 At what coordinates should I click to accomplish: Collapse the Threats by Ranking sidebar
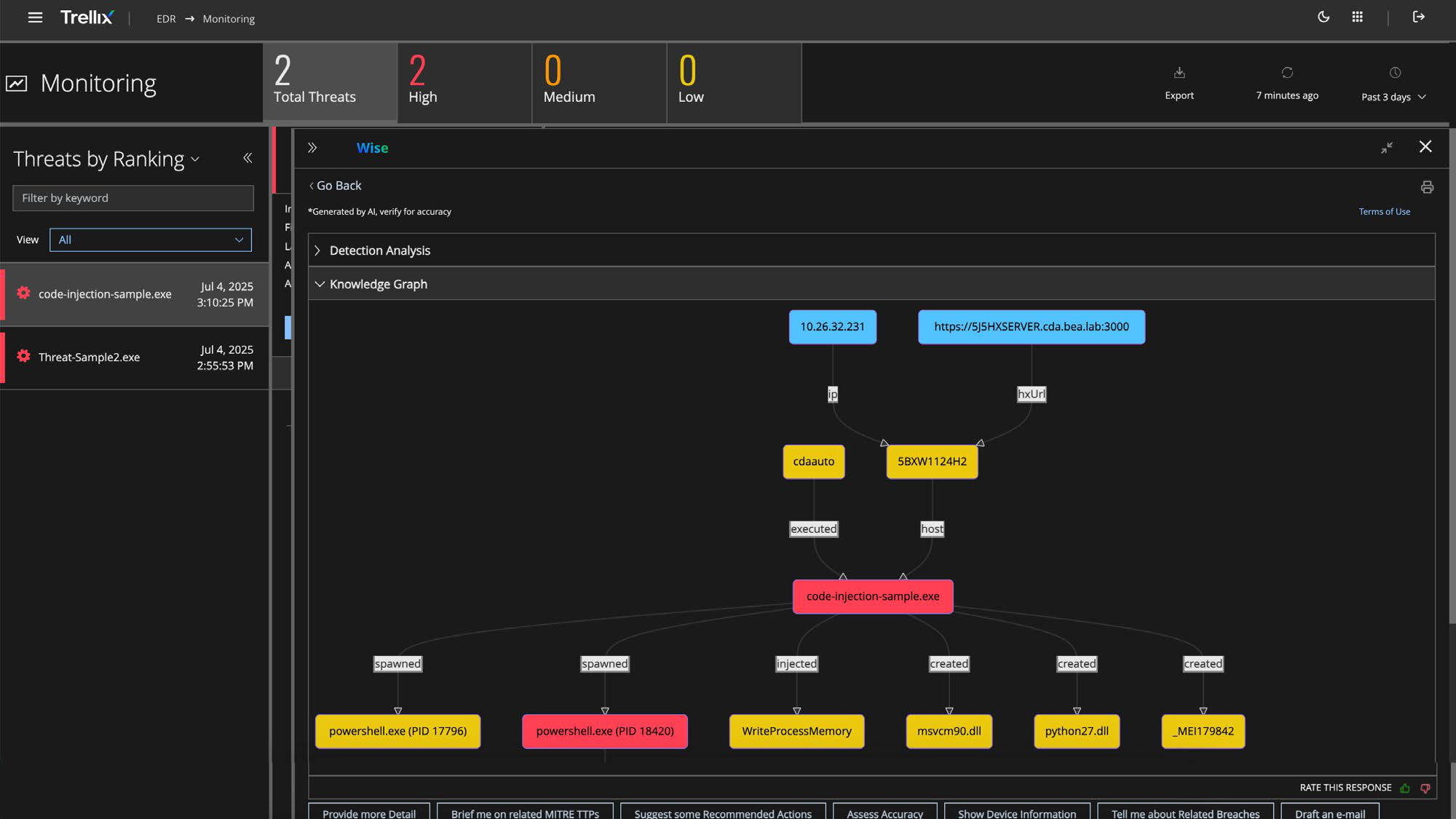[248, 158]
